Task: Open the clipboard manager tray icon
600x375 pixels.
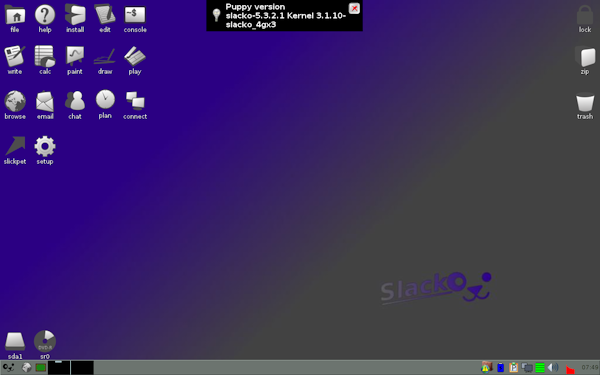Action: point(514,368)
